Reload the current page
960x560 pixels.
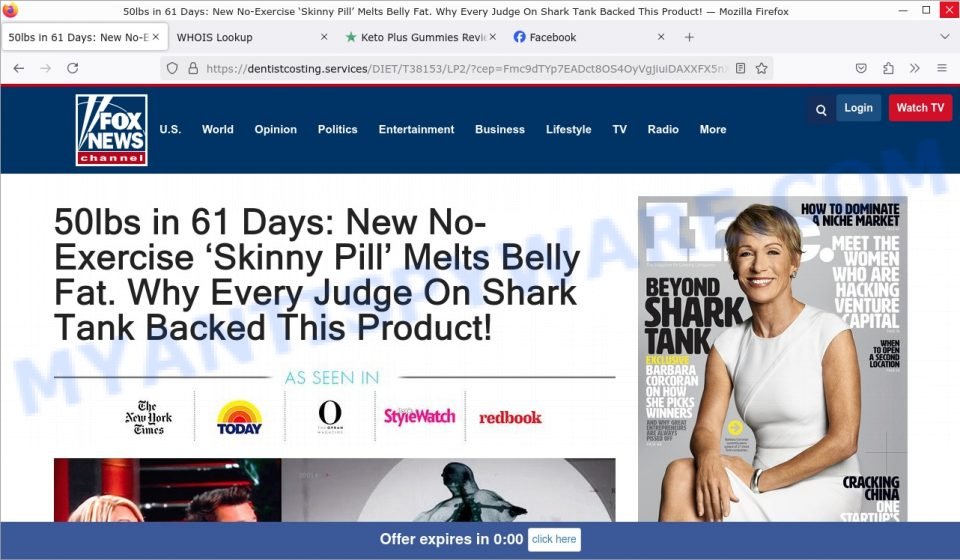tap(72, 68)
